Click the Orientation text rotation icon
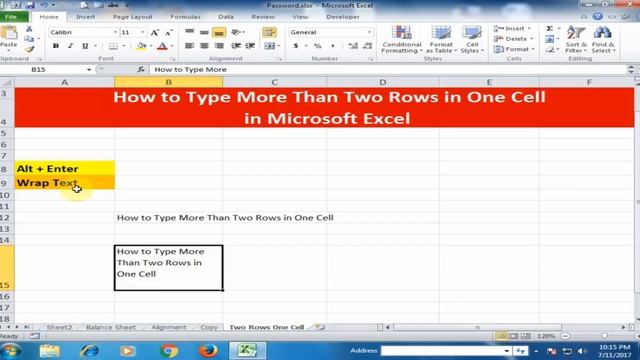 pos(236,32)
